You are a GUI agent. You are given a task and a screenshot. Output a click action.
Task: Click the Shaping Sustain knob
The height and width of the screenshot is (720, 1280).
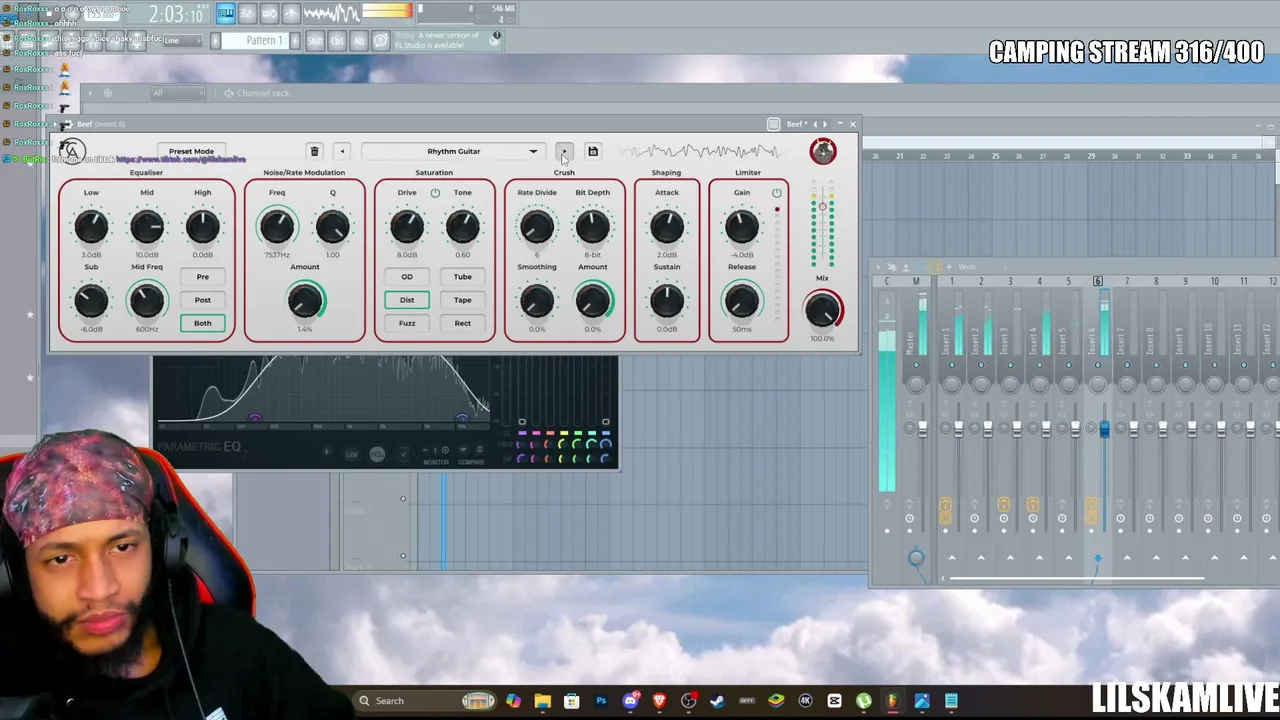pyautogui.click(x=667, y=301)
